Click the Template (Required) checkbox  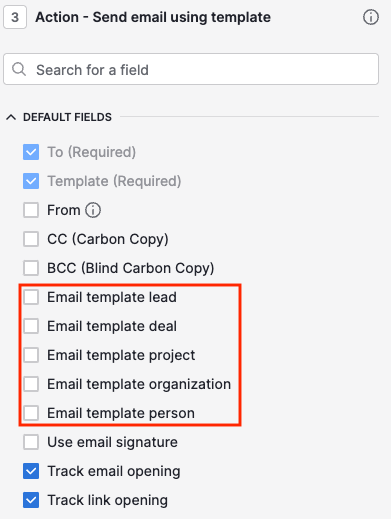(x=31, y=181)
